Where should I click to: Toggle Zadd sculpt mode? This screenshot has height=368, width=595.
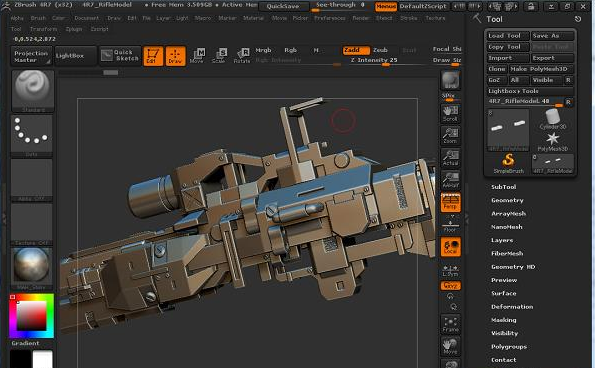(356, 50)
